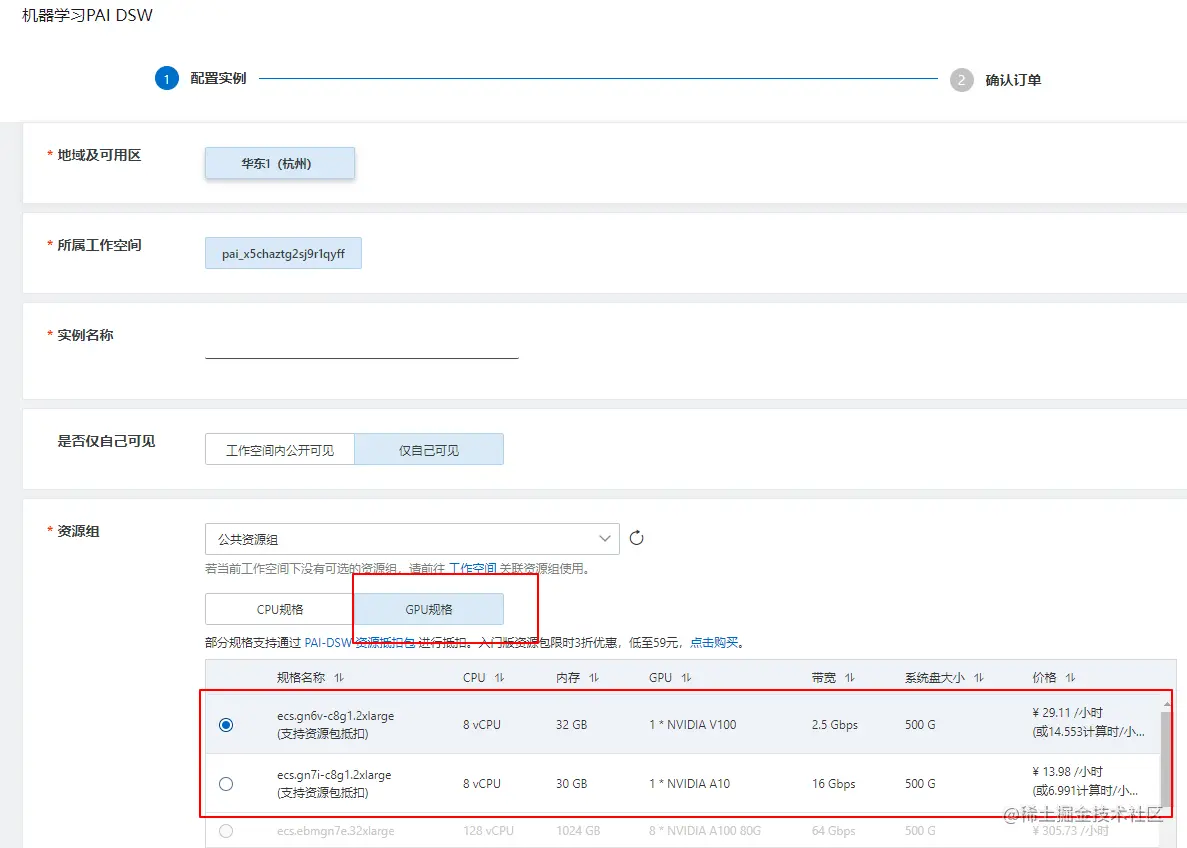
Task: Click 机器学习PAI DSW page title
Action: pos(87,15)
